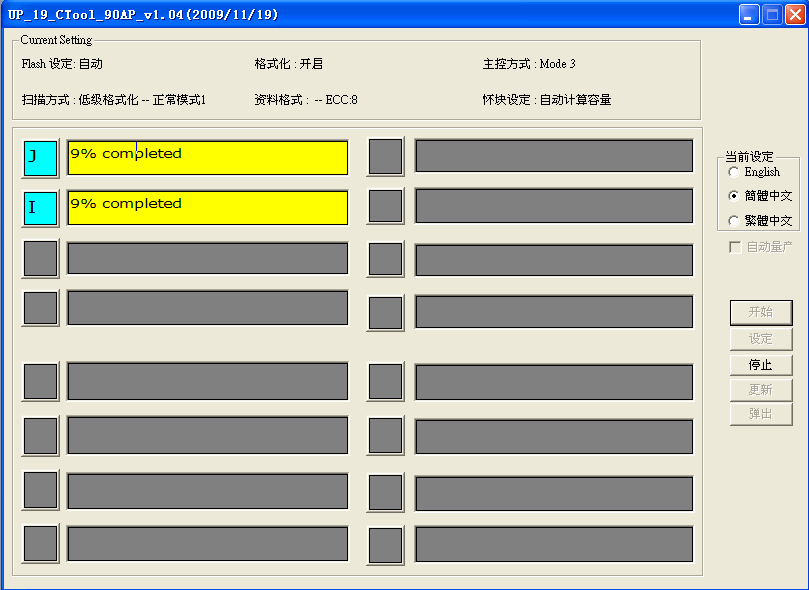Click the window title UP_19_CTool_90AP_v1.04
Screen dimensions: 809x590
143,14
